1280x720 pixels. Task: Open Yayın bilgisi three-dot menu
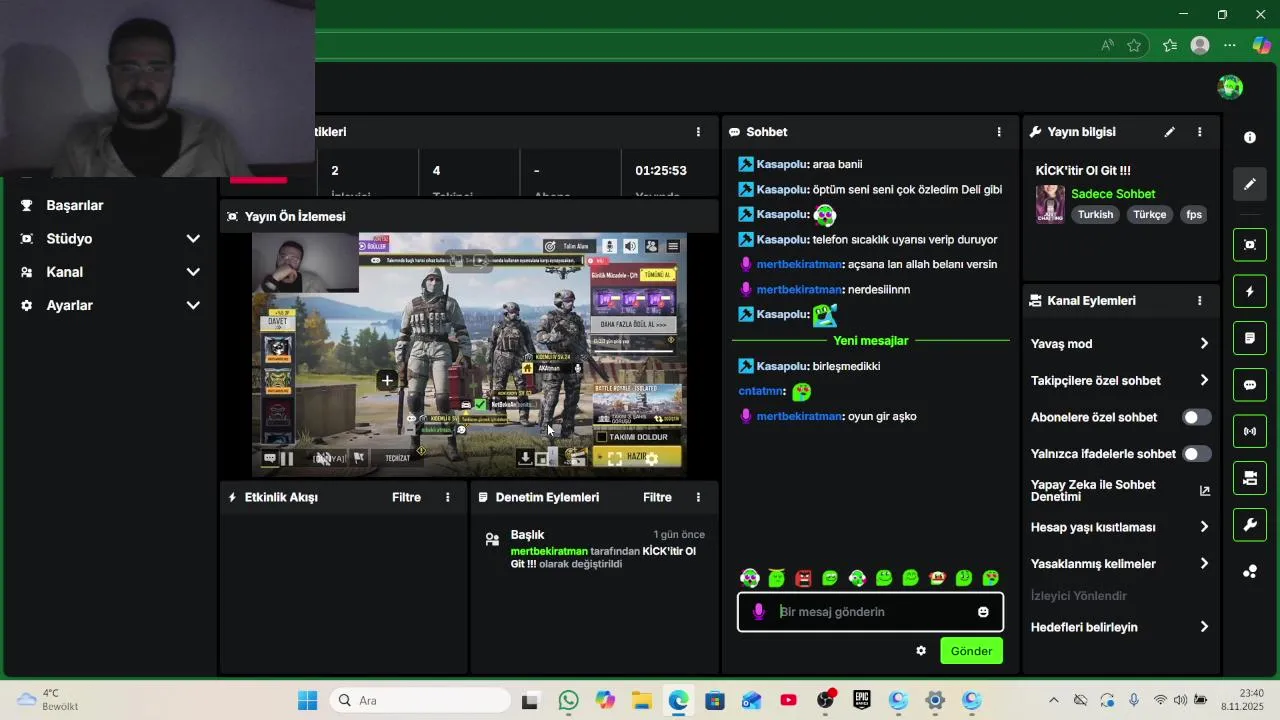tap(1199, 132)
